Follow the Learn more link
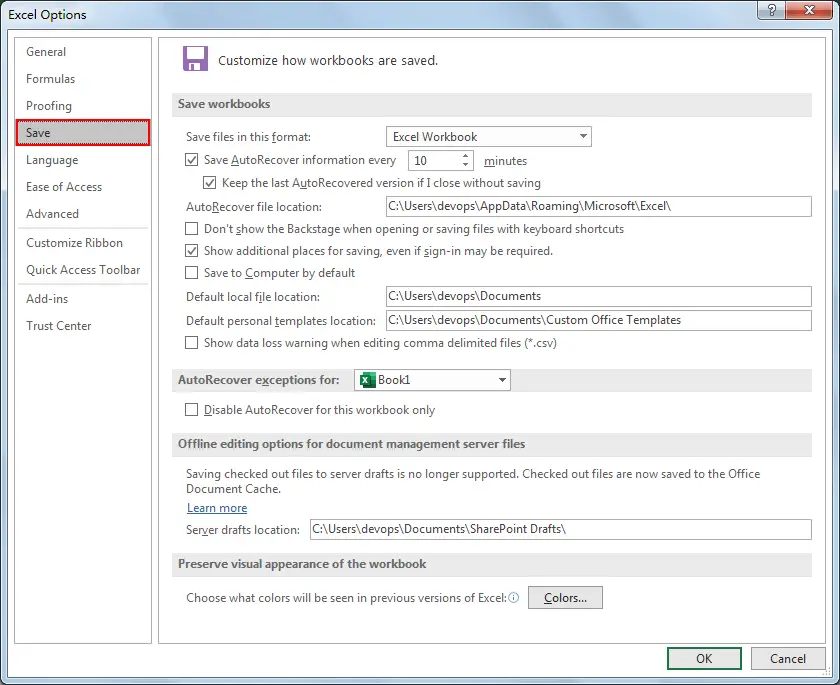840x685 pixels. 217,508
